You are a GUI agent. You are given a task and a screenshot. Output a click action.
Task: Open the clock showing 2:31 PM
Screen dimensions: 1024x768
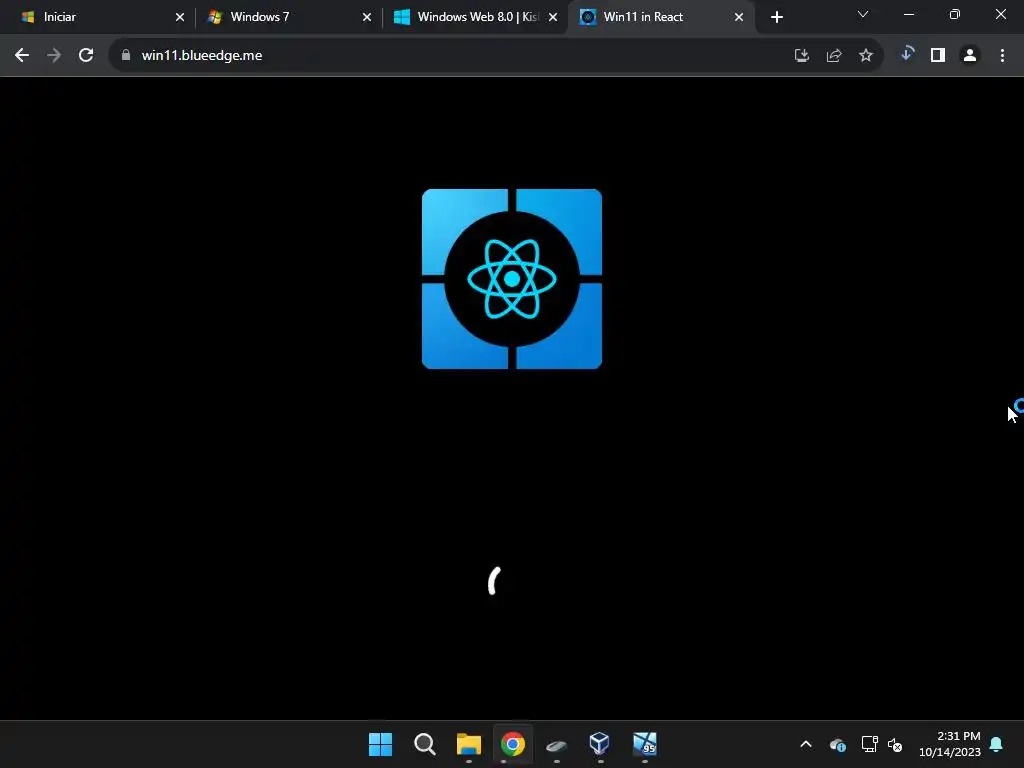pyautogui.click(x=950, y=744)
